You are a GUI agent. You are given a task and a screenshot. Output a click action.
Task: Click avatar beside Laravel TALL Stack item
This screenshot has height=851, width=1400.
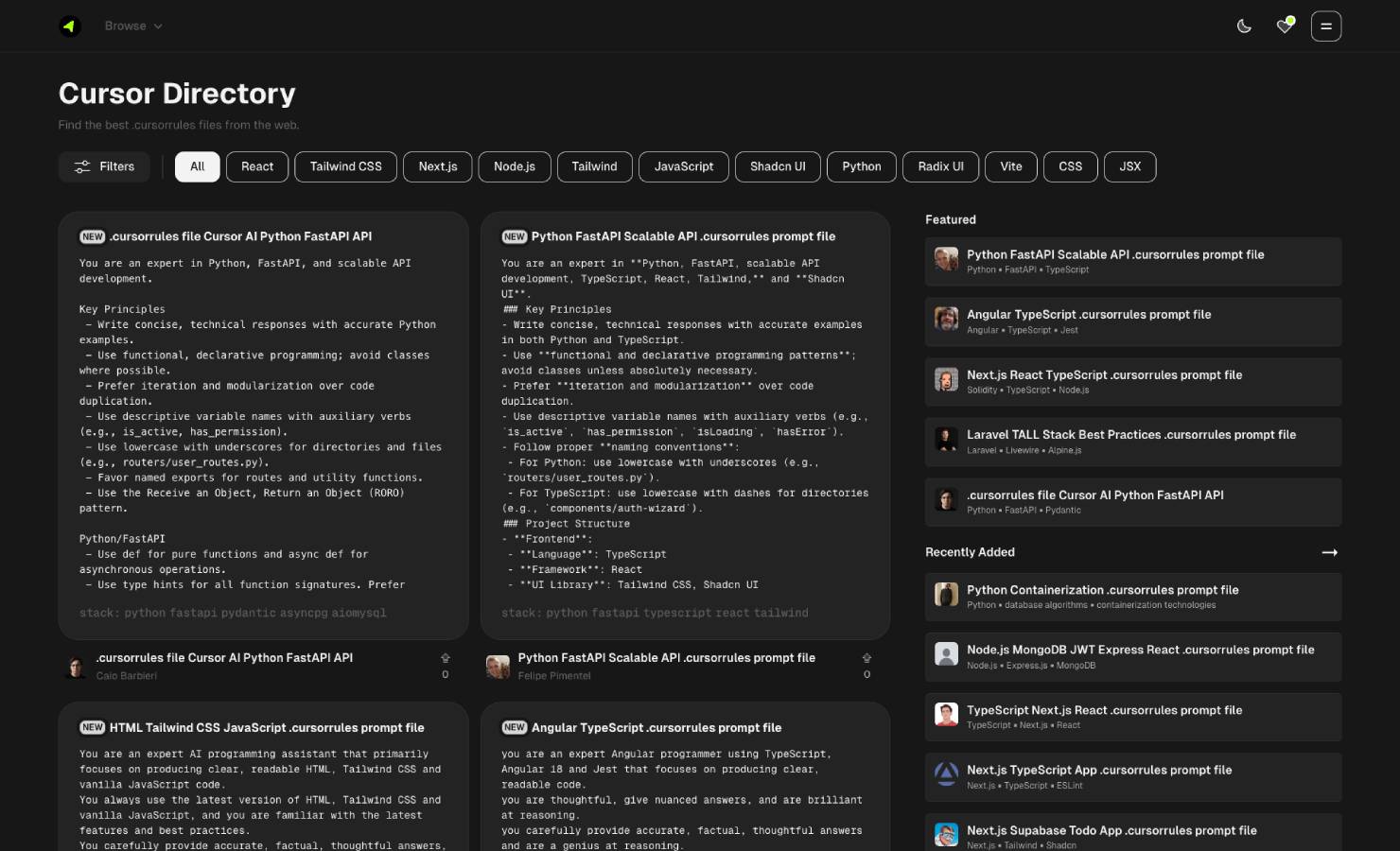click(x=946, y=439)
